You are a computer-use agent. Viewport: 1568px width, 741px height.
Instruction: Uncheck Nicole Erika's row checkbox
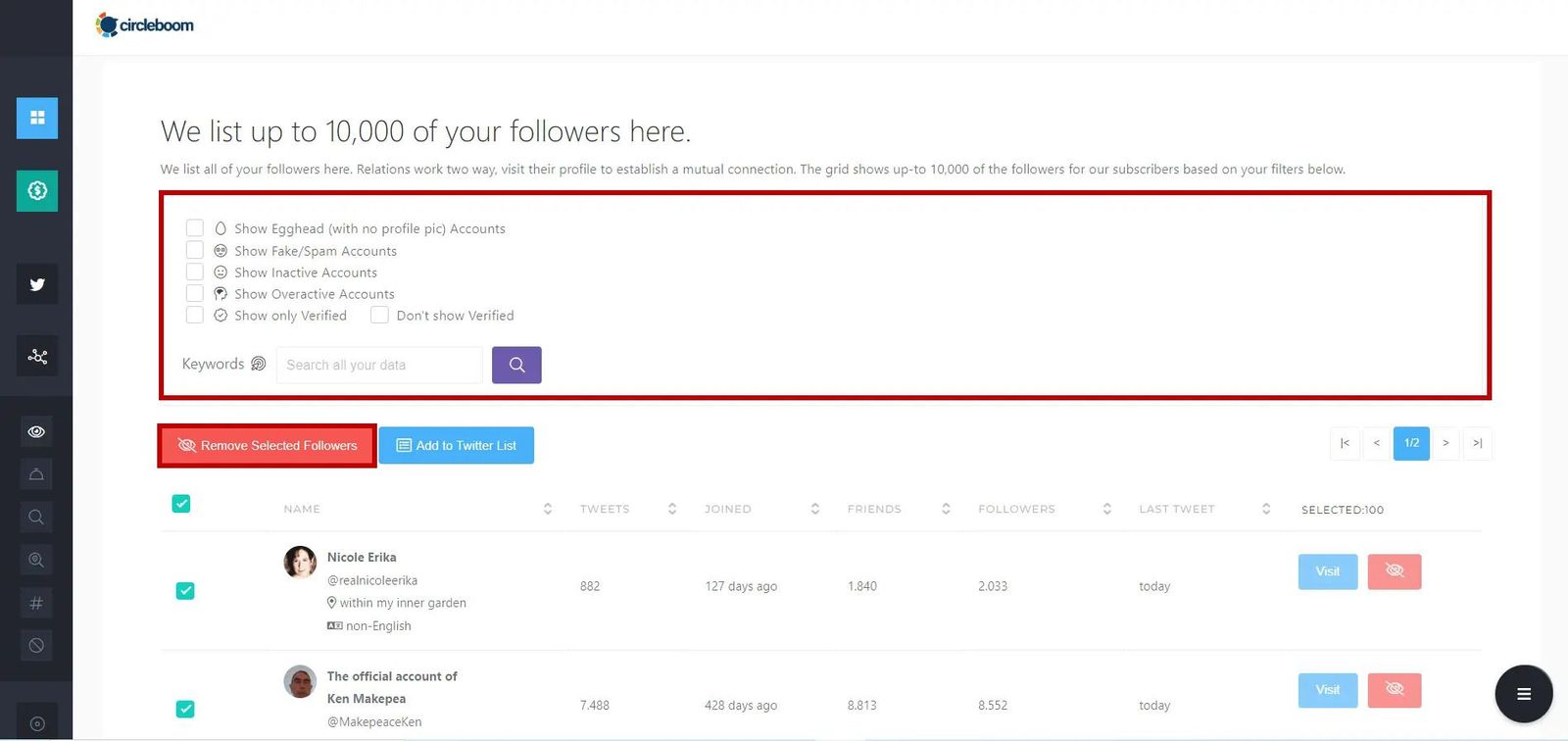(x=185, y=591)
